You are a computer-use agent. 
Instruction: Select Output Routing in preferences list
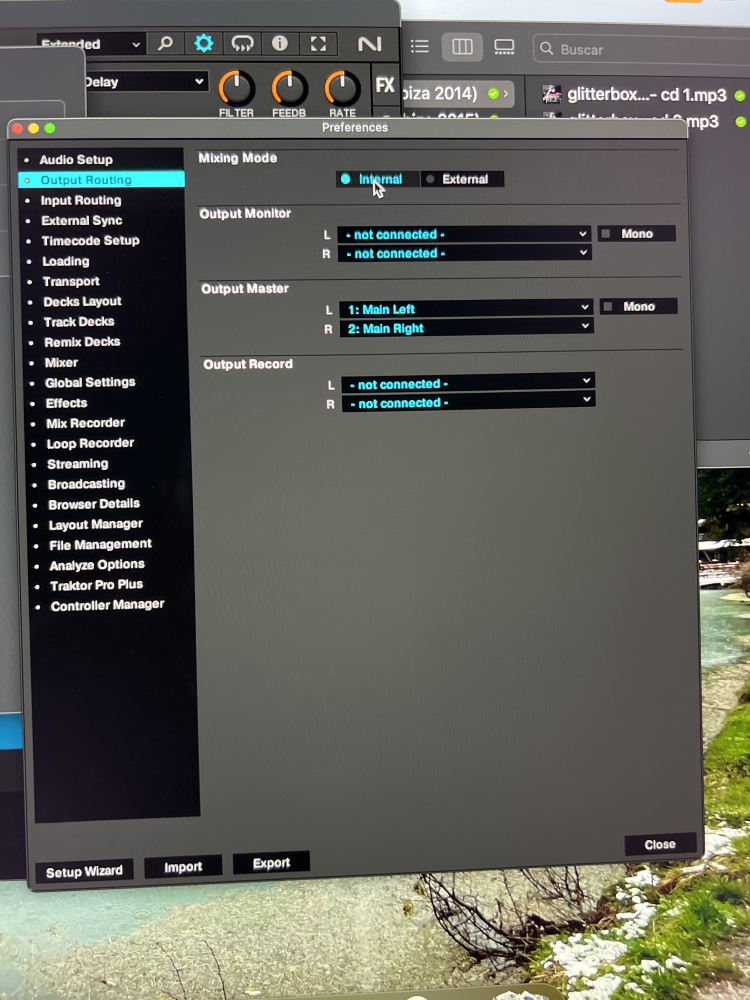coord(101,180)
